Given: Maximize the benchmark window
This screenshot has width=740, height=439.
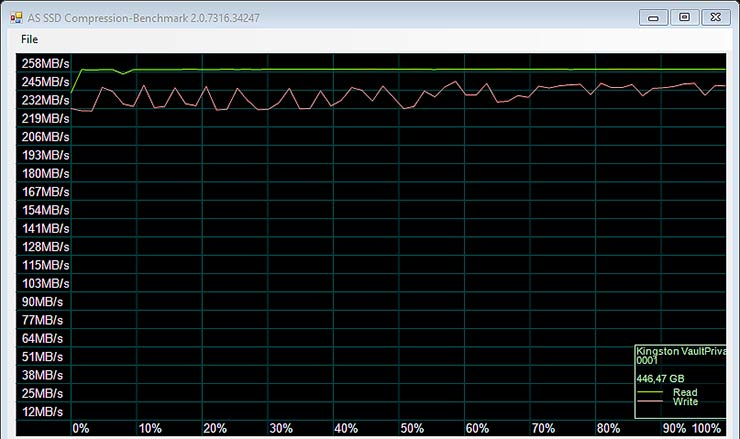Looking at the screenshot, I should coord(684,17).
